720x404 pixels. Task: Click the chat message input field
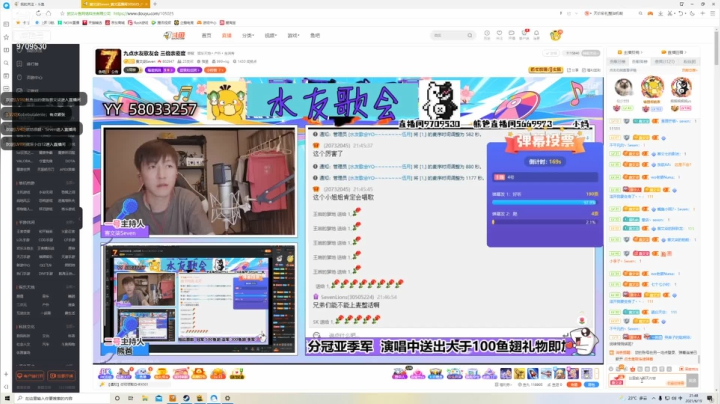point(657,380)
